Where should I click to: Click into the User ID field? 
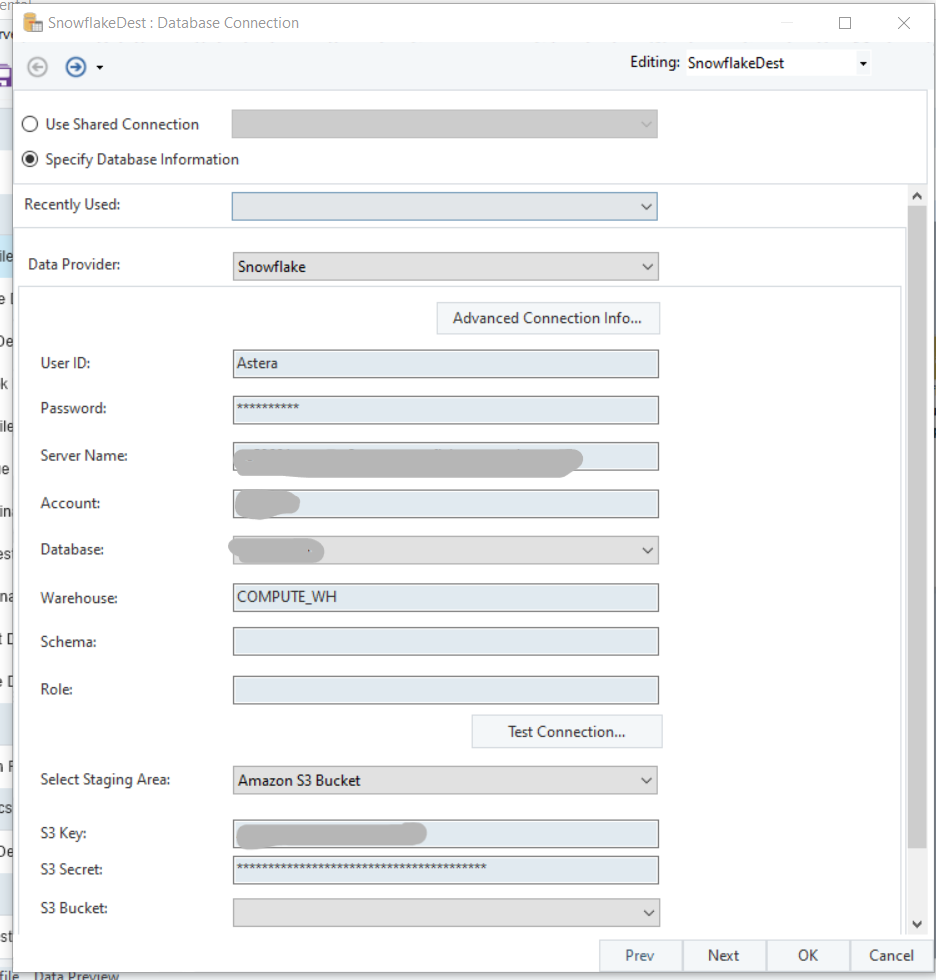click(445, 363)
